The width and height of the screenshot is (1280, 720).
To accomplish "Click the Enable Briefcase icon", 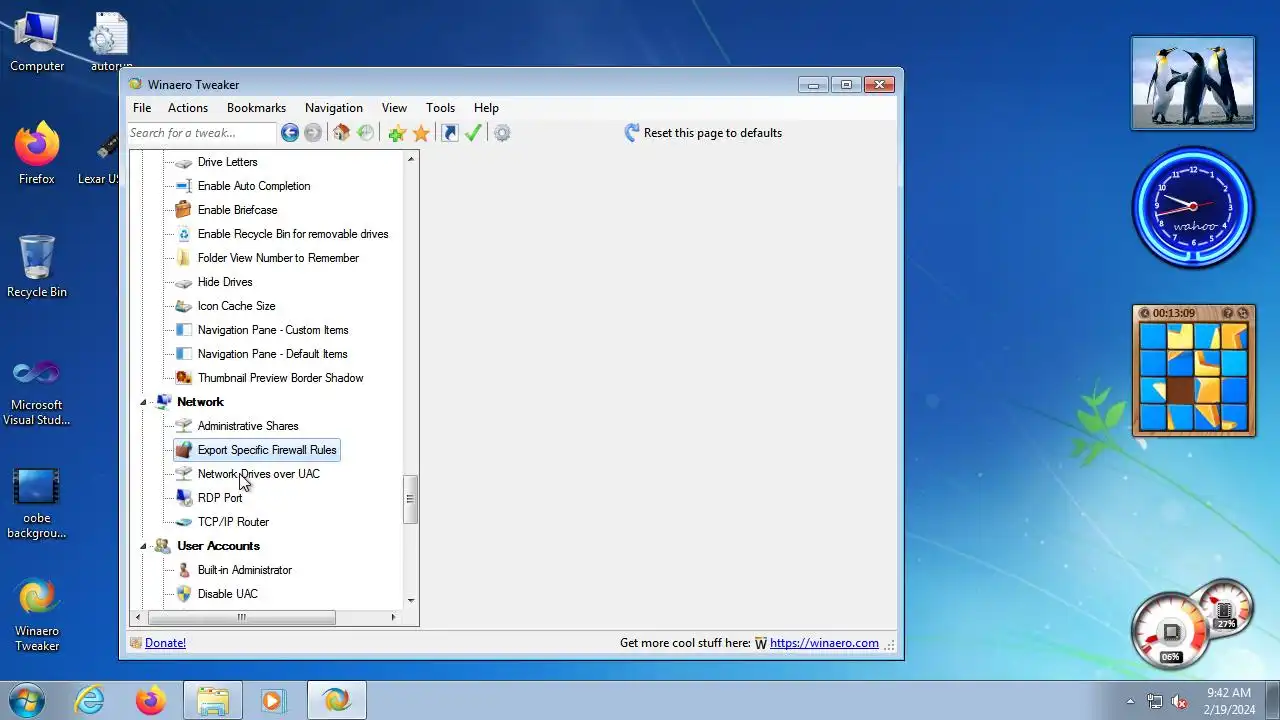I will [183, 210].
